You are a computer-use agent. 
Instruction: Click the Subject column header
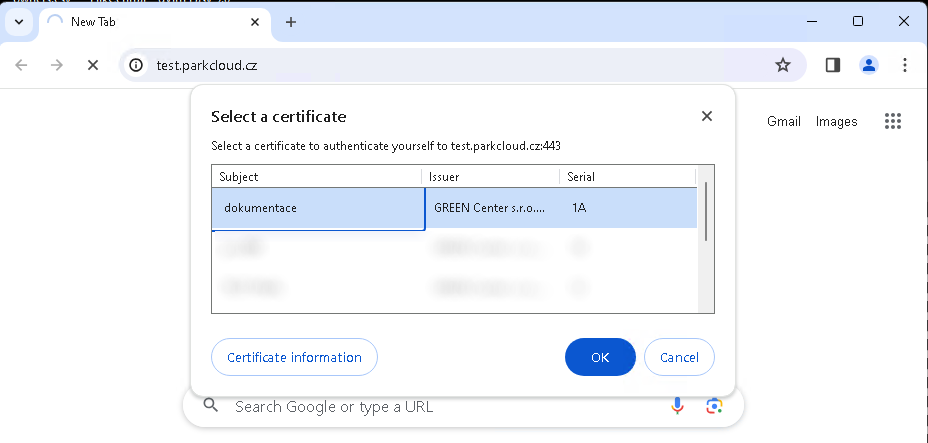pyautogui.click(x=316, y=176)
